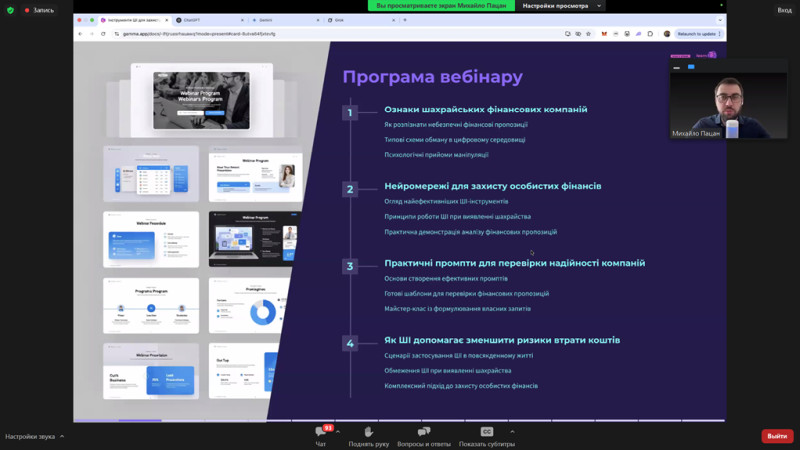This screenshot has height=450, width=800.
Task: Expand the Chat options arrow
Action: point(338,431)
